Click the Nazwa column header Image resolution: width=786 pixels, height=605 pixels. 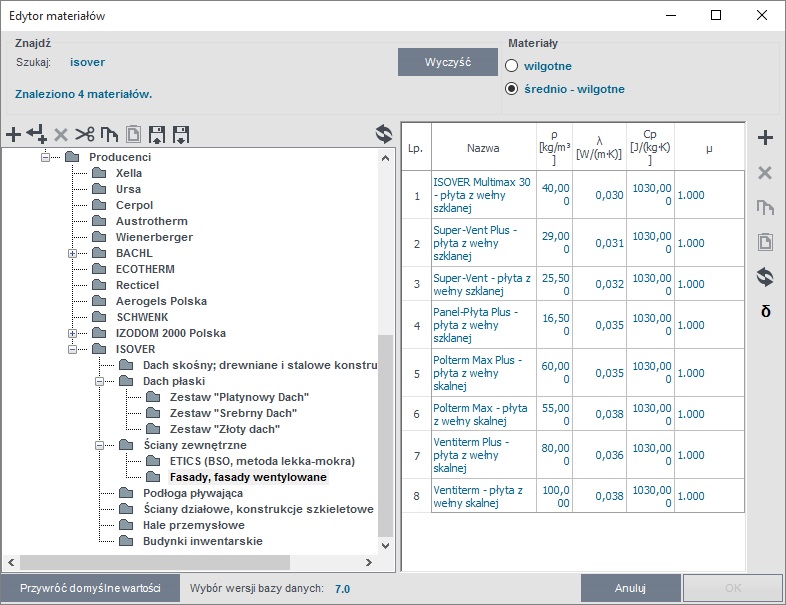pyautogui.click(x=483, y=148)
